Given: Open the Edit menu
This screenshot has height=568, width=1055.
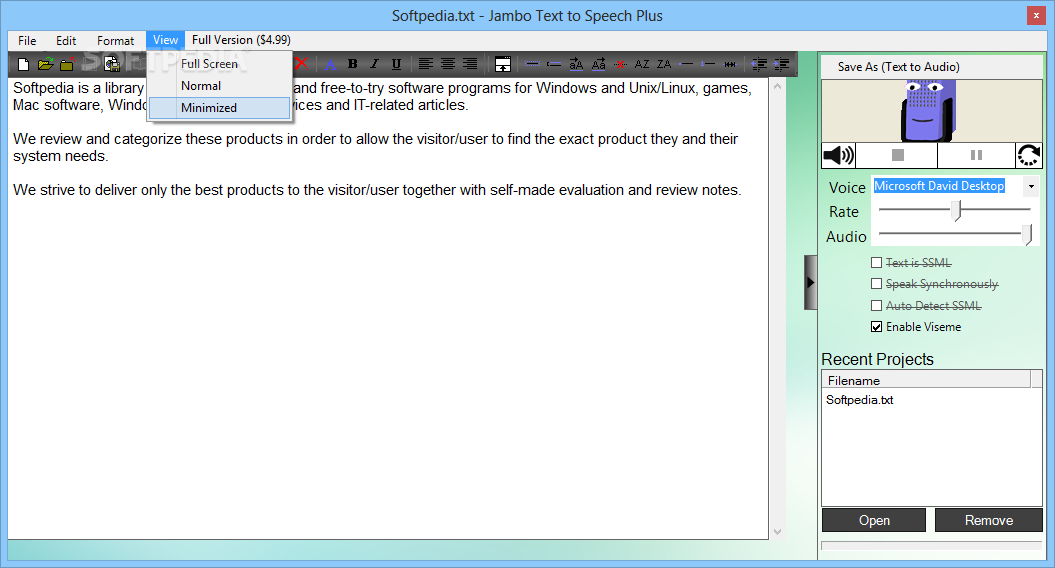Looking at the screenshot, I should click(66, 40).
